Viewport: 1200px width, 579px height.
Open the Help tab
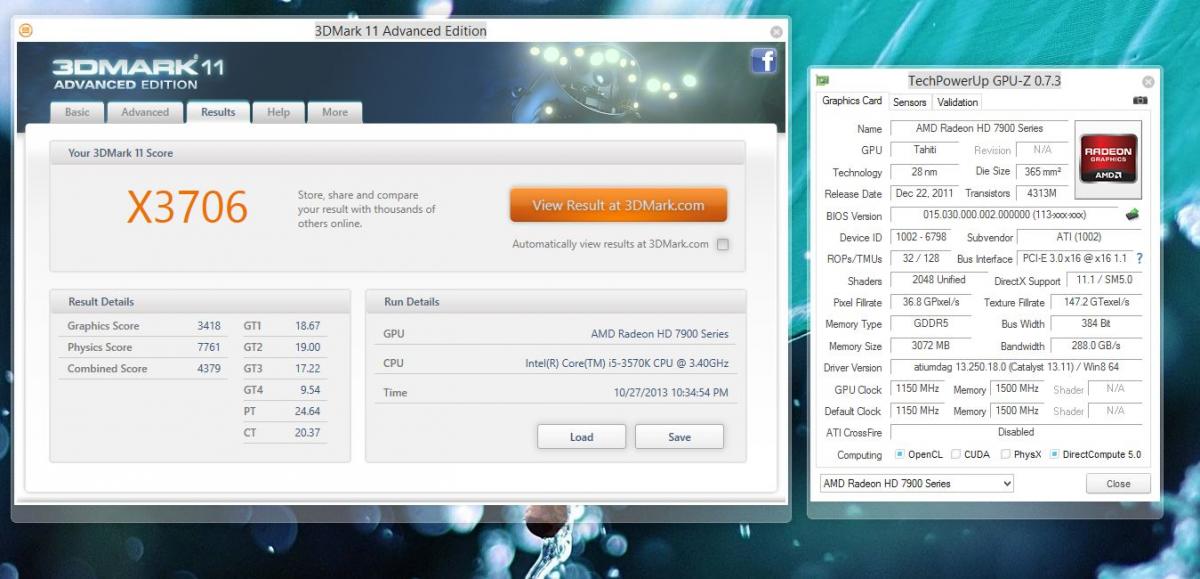[x=278, y=112]
